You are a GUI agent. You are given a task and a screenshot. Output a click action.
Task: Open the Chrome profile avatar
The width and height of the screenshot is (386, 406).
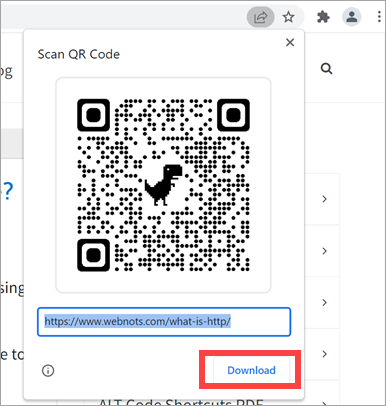(351, 17)
